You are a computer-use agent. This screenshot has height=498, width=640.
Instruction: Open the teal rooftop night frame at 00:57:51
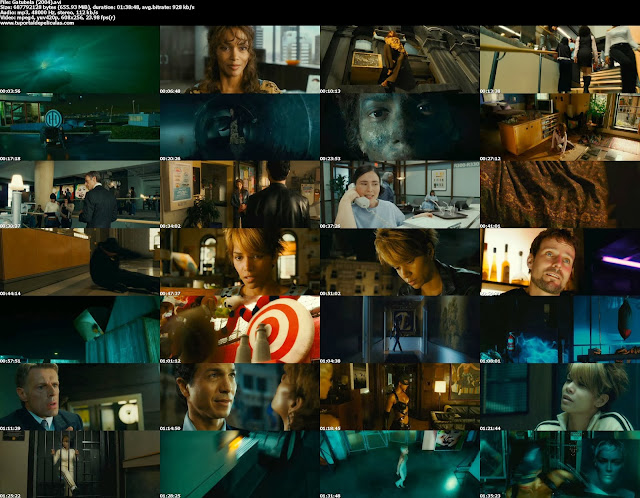(x=80, y=329)
